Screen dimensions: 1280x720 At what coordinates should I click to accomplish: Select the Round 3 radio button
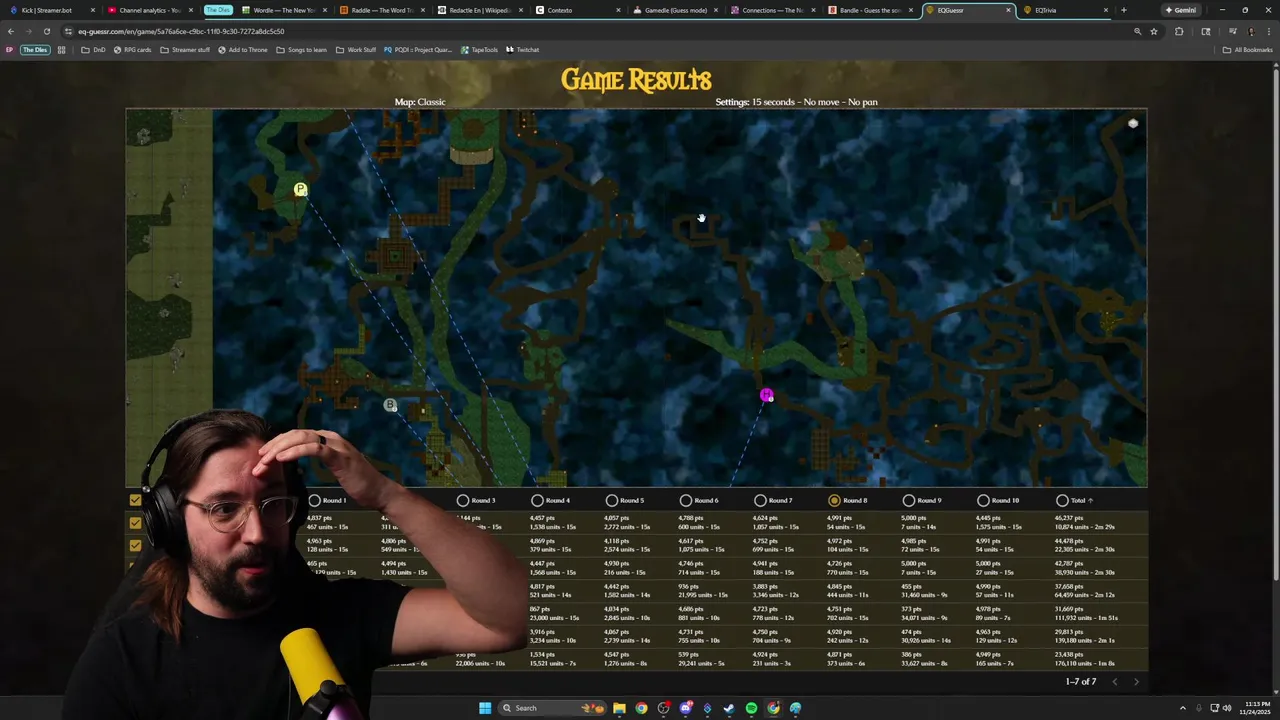point(463,500)
